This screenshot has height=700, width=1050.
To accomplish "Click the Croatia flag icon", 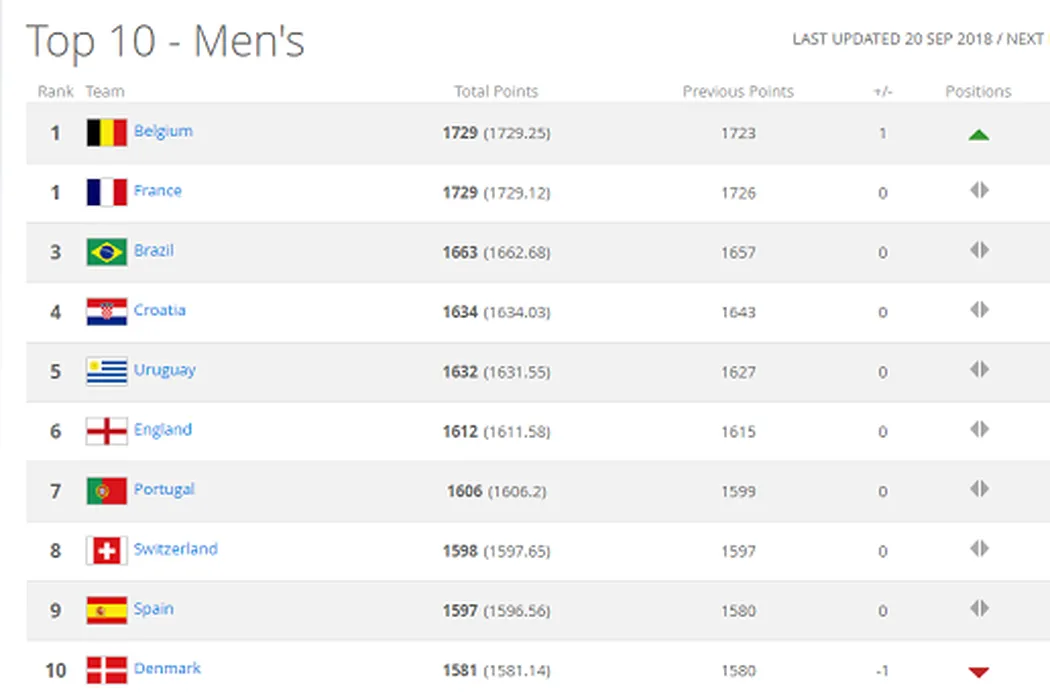I will (106, 312).
